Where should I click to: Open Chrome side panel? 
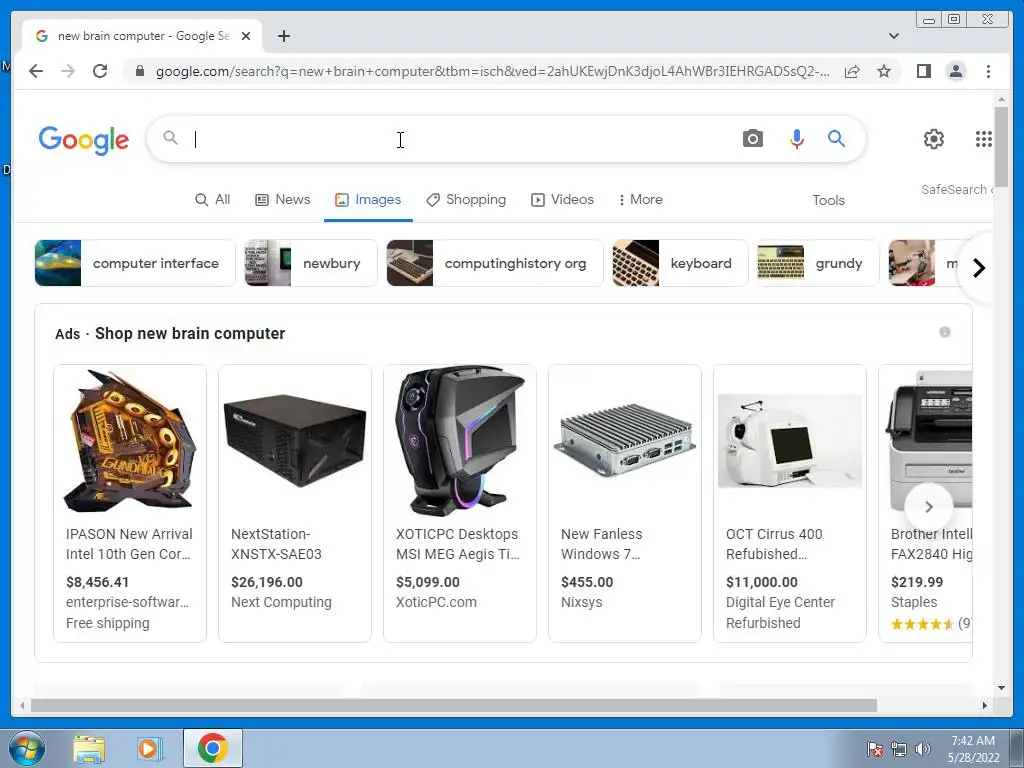click(x=923, y=71)
